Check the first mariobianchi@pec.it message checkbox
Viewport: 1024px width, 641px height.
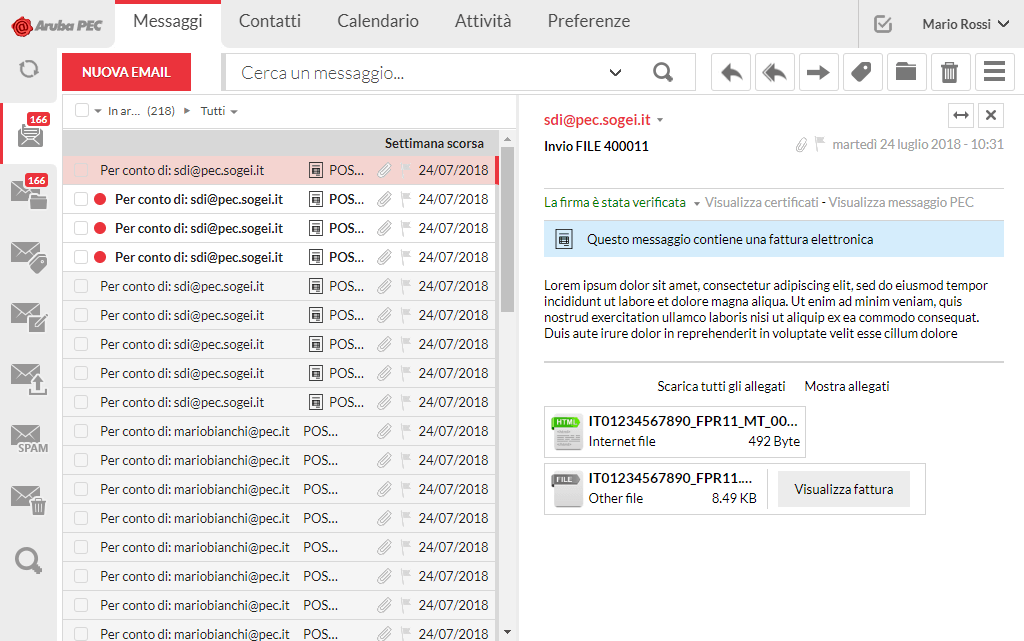tap(82, 432)
